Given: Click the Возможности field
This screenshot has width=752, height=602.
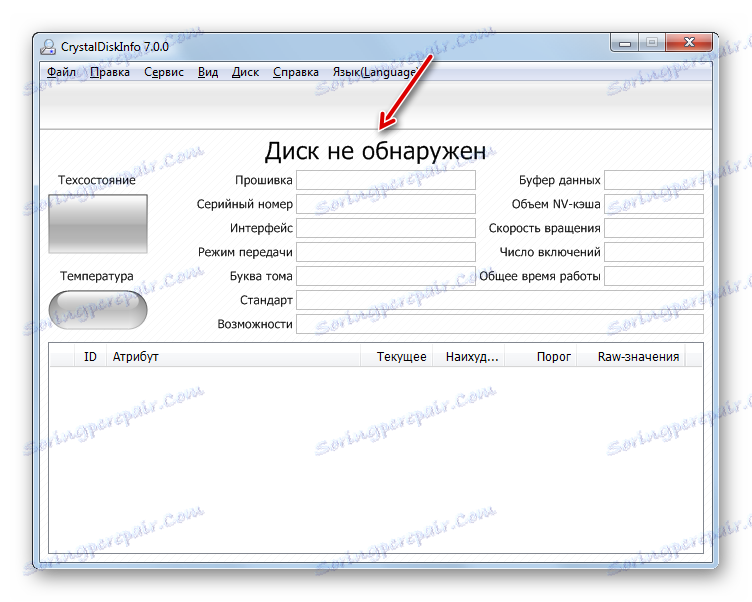Looking at the screenshot, I should [x=500, y=324].
